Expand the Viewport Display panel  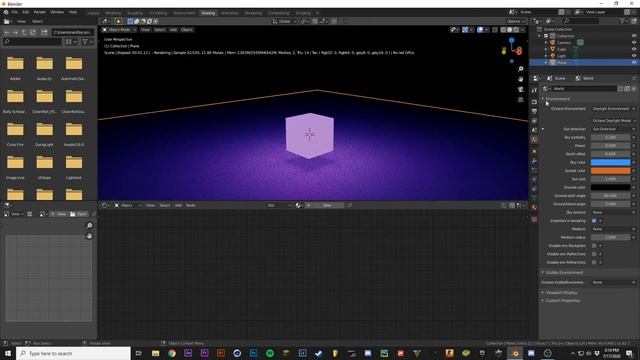(561, 293)
